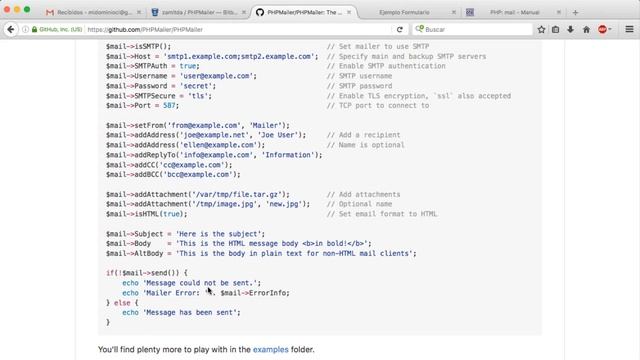This screenshot has height=360, width=640.
Task: Reload the page with the refresh icon
Action: point(400,29)
